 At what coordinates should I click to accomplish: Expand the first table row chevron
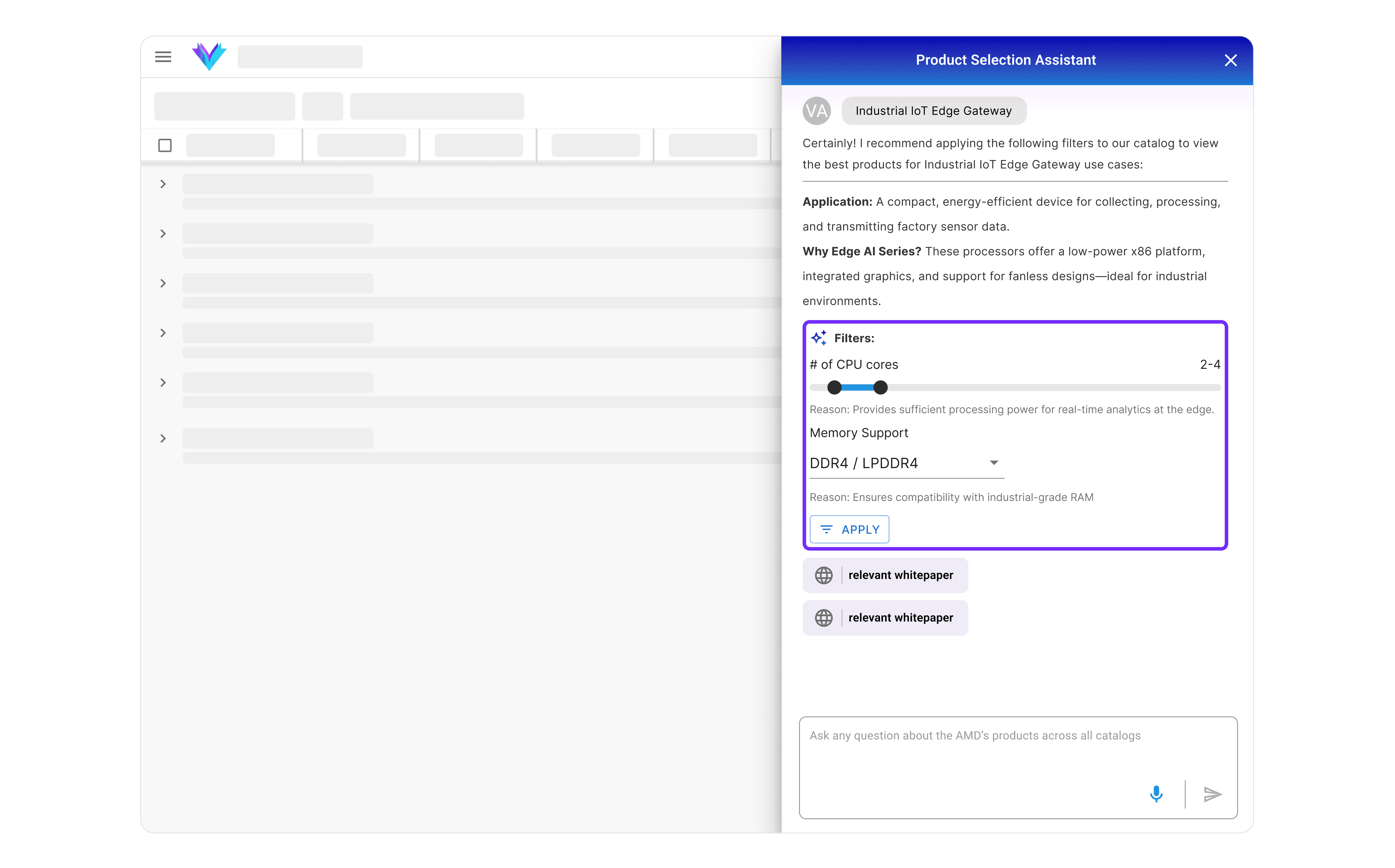[163, 184]
